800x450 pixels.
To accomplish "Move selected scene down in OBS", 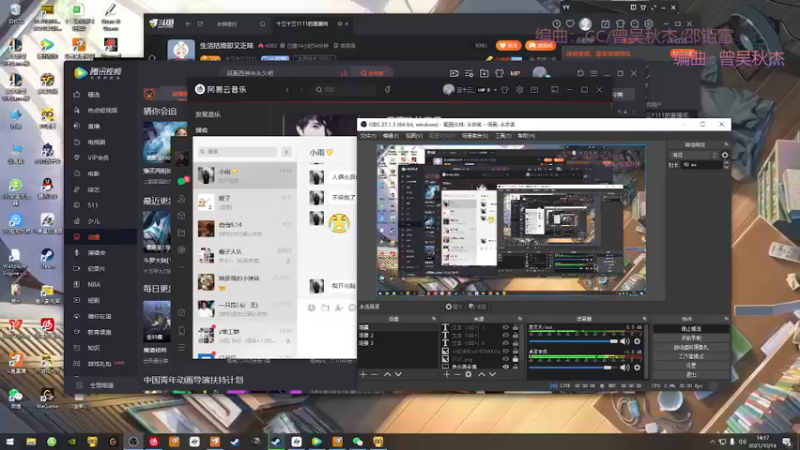I will tap(398, 374).
